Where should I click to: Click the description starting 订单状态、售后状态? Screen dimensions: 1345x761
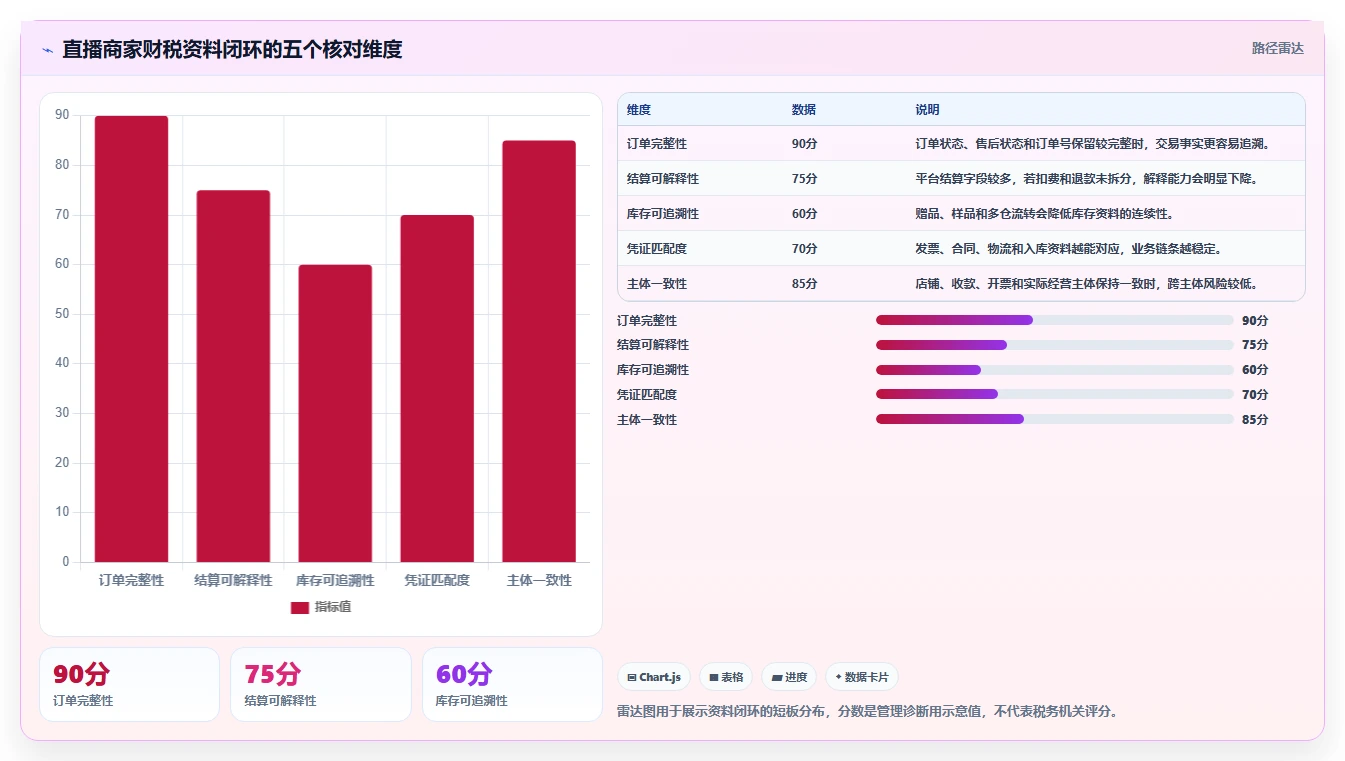[x=1092, y=144]
